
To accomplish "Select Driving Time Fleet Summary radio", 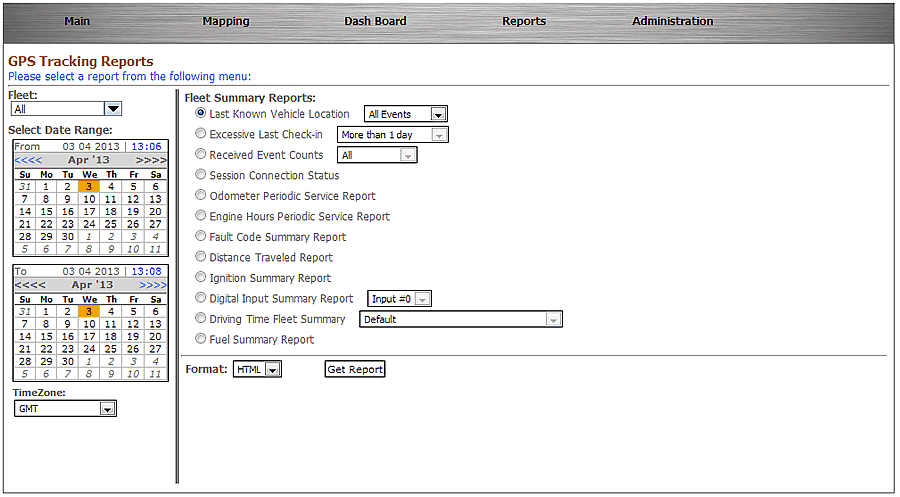I will [x=200, y=318].
